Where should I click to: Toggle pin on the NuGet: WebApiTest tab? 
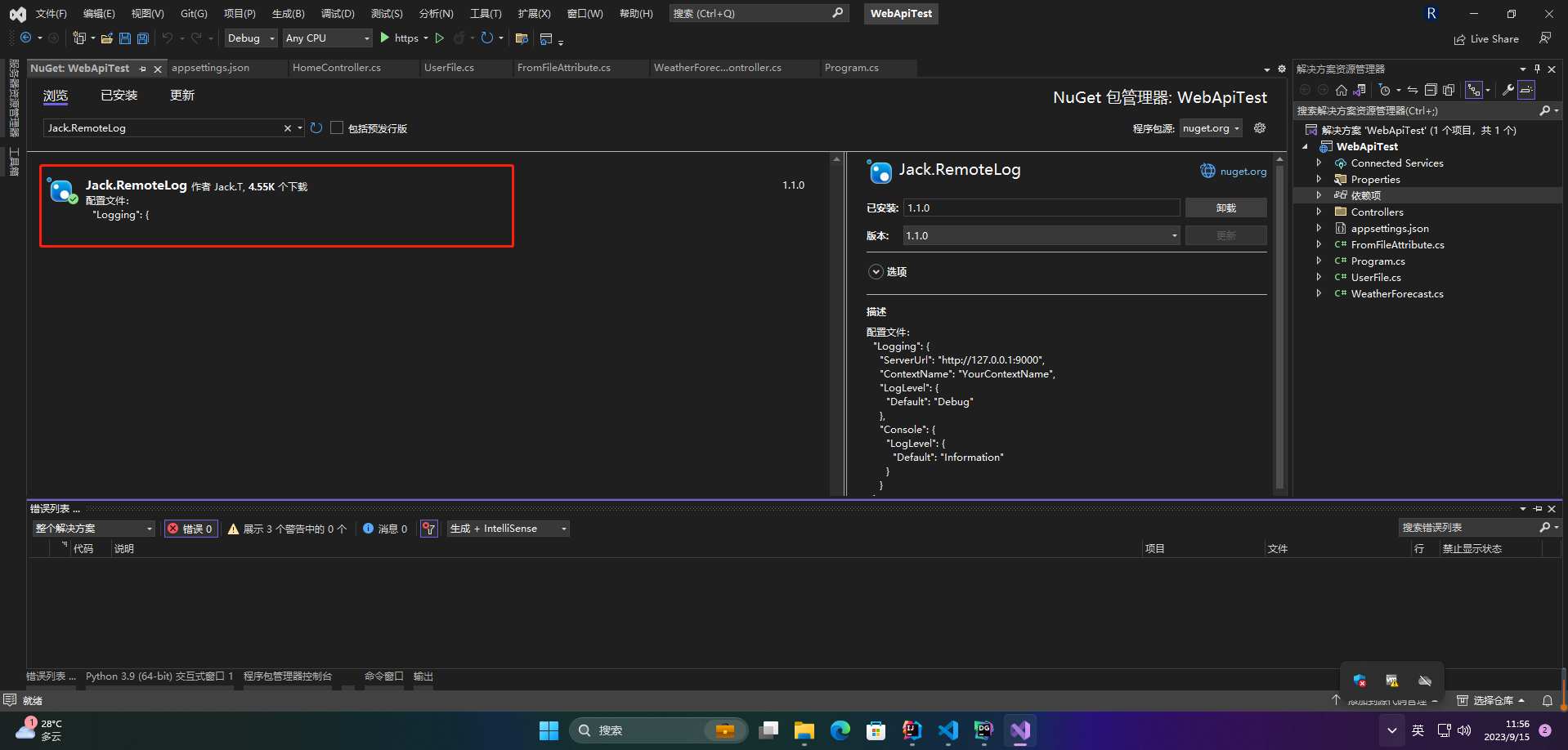[143, 69]
